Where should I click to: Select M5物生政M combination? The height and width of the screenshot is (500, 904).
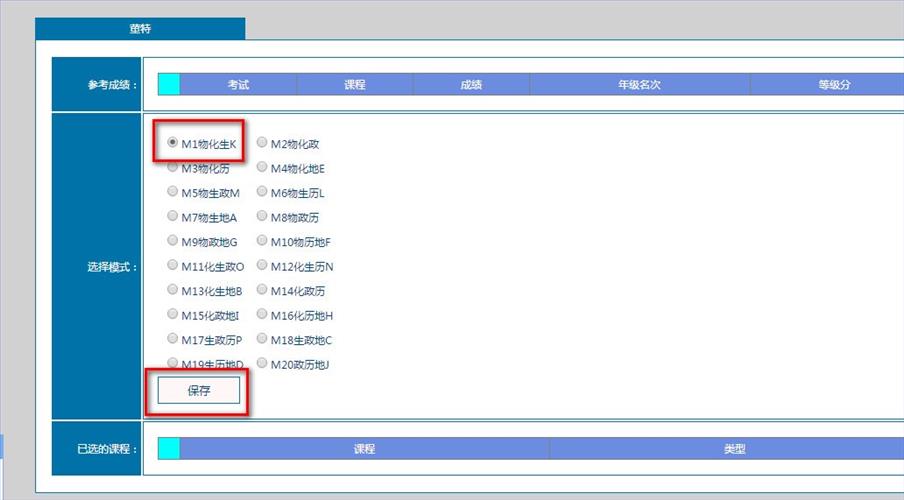tap(173, 192)
